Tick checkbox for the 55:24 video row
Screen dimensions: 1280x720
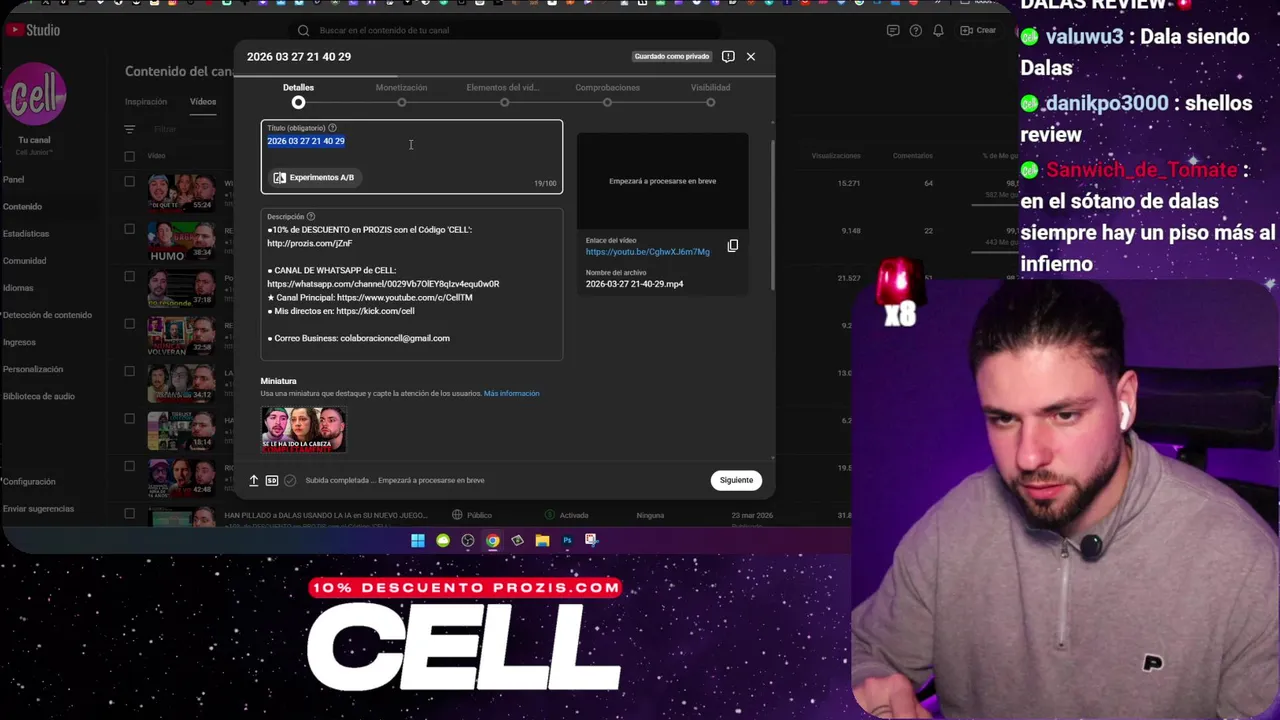point(129,181)
